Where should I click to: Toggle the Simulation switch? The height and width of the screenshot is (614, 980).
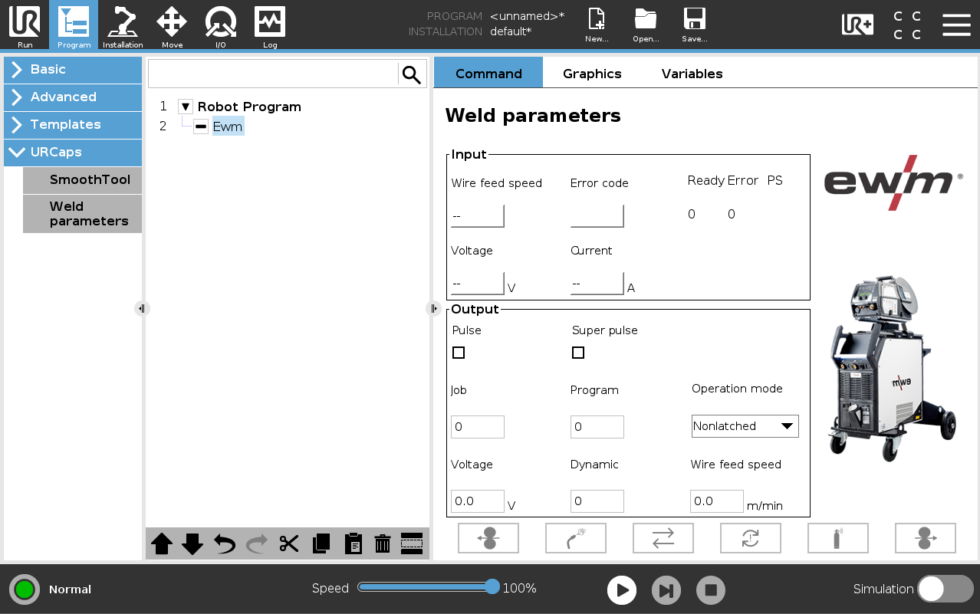tap(944, 589)
